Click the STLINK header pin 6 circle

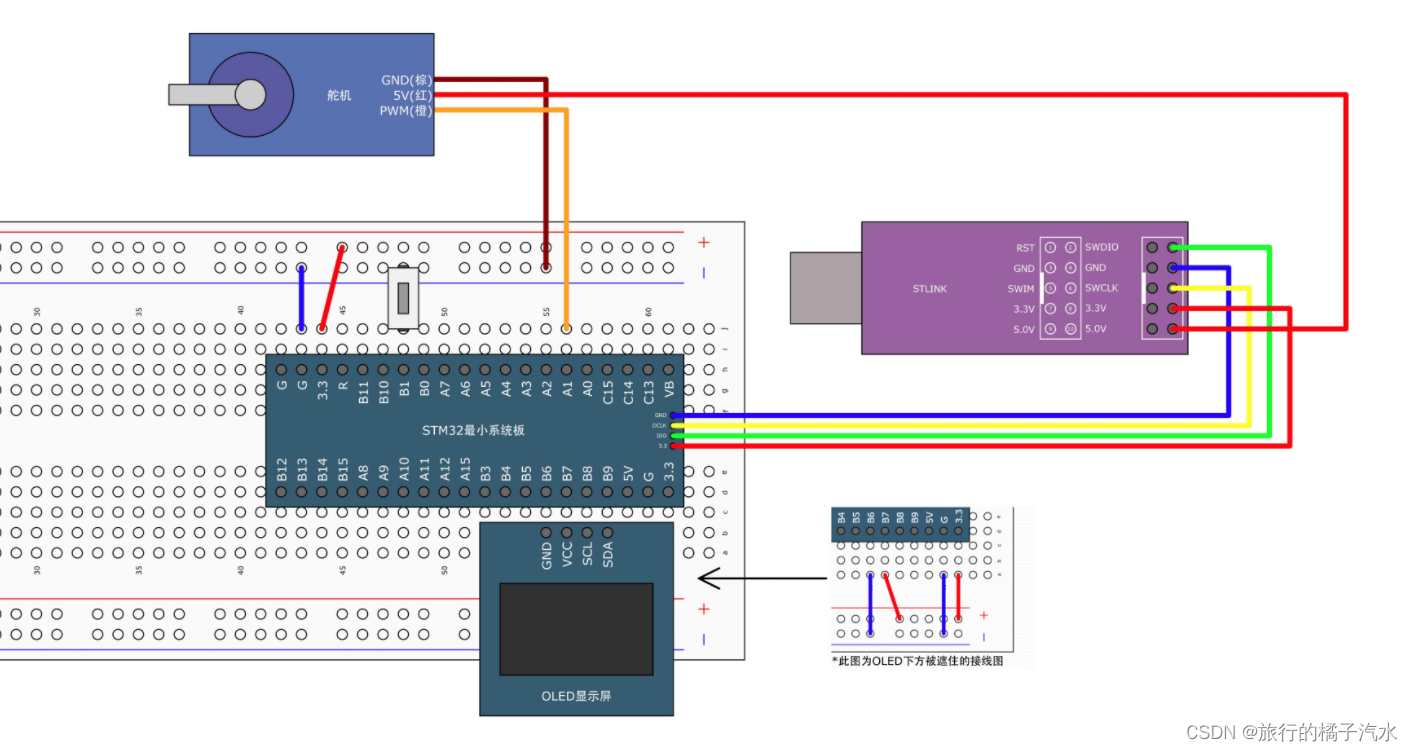(1070, 288)
